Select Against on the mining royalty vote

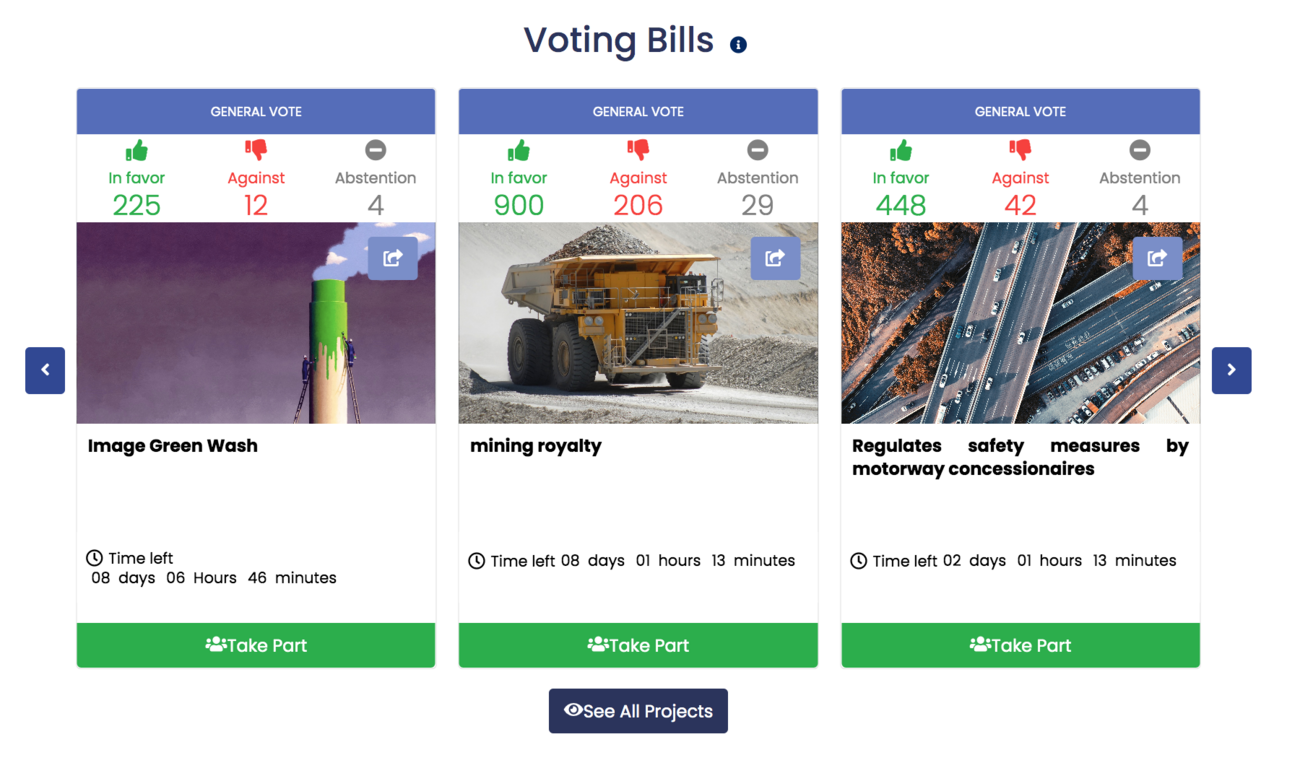pos(638,150)
